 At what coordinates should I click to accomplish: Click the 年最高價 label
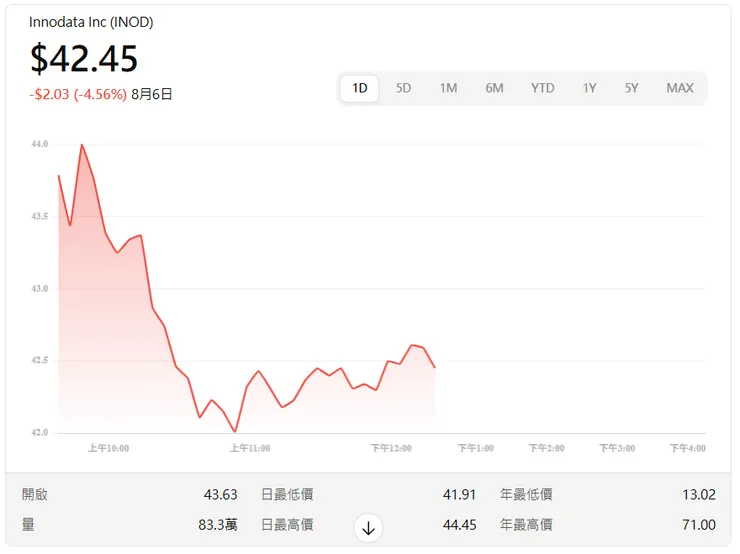[x=526, y=525]
